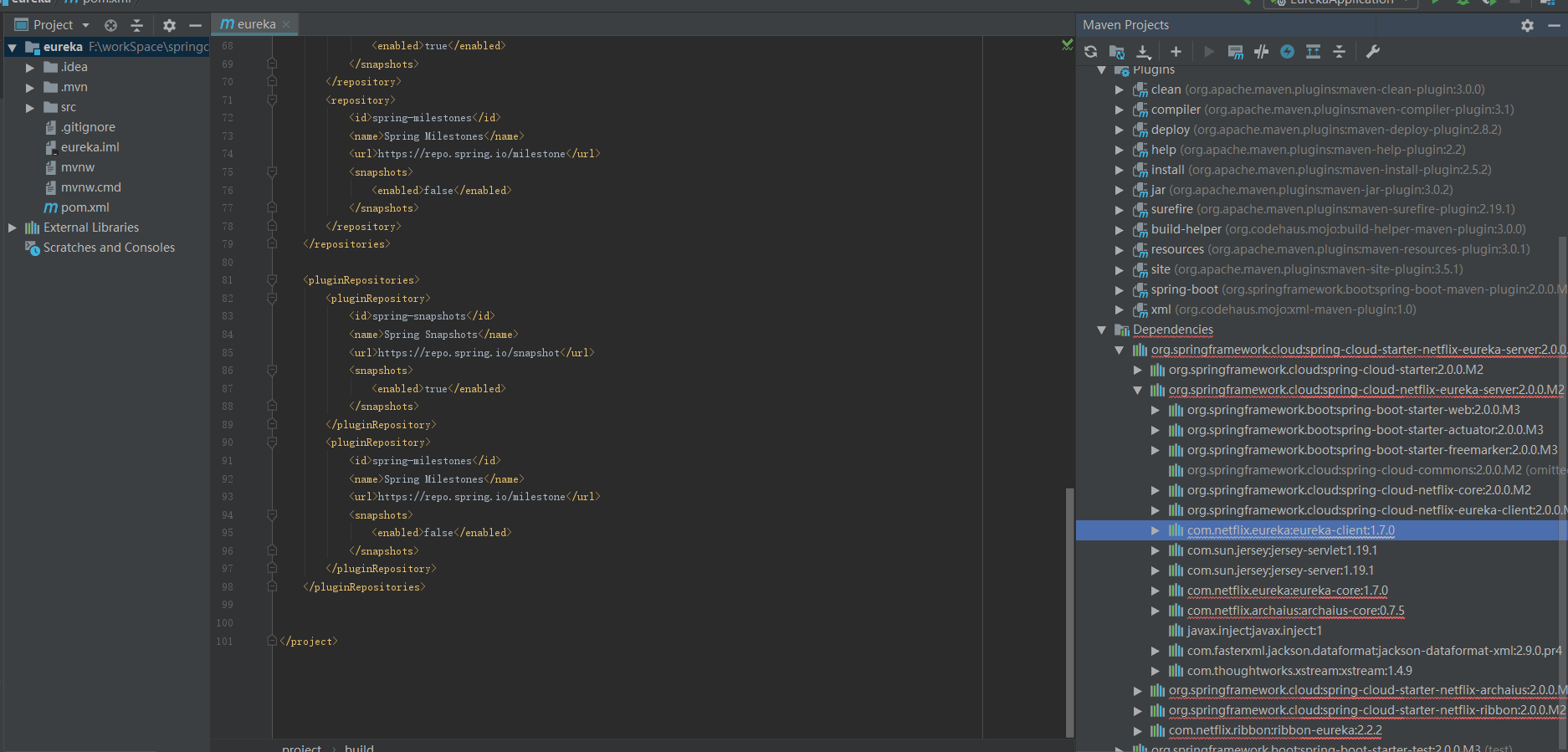Viewport: 1568px width, 752px height.
Task: Collapse spring-cloud-netflix-eureka-server:2.0.0.M2 dependency
Action: 1137,390
